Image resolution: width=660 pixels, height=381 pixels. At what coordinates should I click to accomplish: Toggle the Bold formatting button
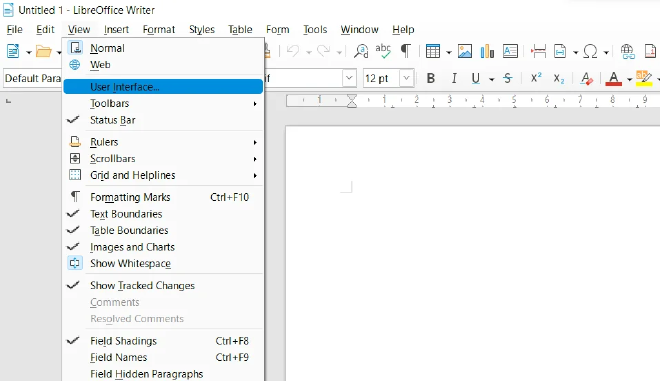(431, 78)
